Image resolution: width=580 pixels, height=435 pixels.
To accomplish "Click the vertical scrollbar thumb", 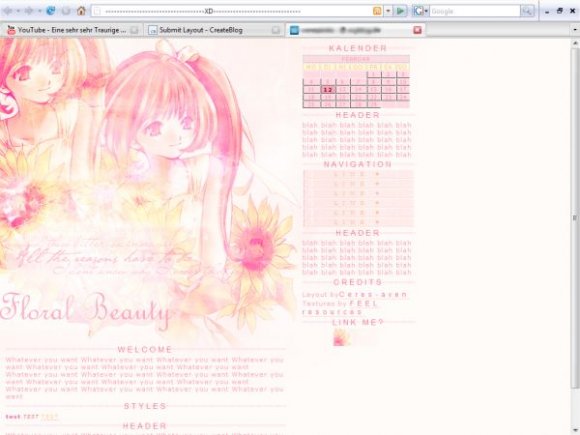I will point(575,218).
